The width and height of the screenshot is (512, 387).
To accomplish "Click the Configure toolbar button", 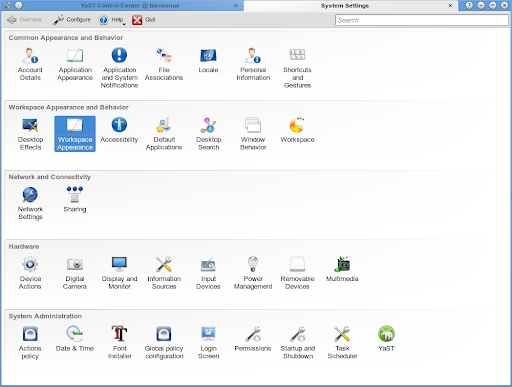I will 72,20.
